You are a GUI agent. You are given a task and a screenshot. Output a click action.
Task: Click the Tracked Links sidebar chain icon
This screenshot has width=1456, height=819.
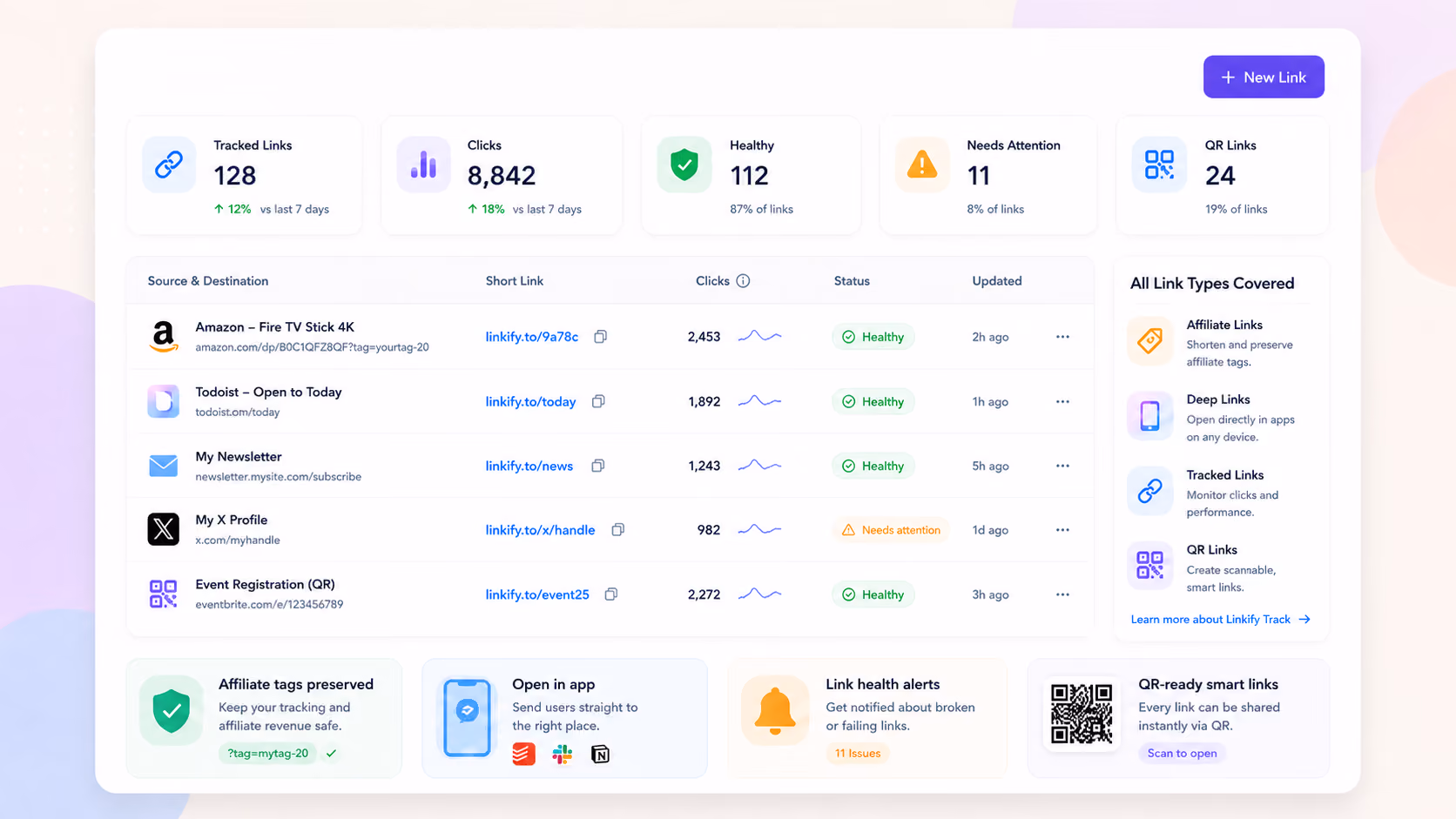coord(1149,491)
